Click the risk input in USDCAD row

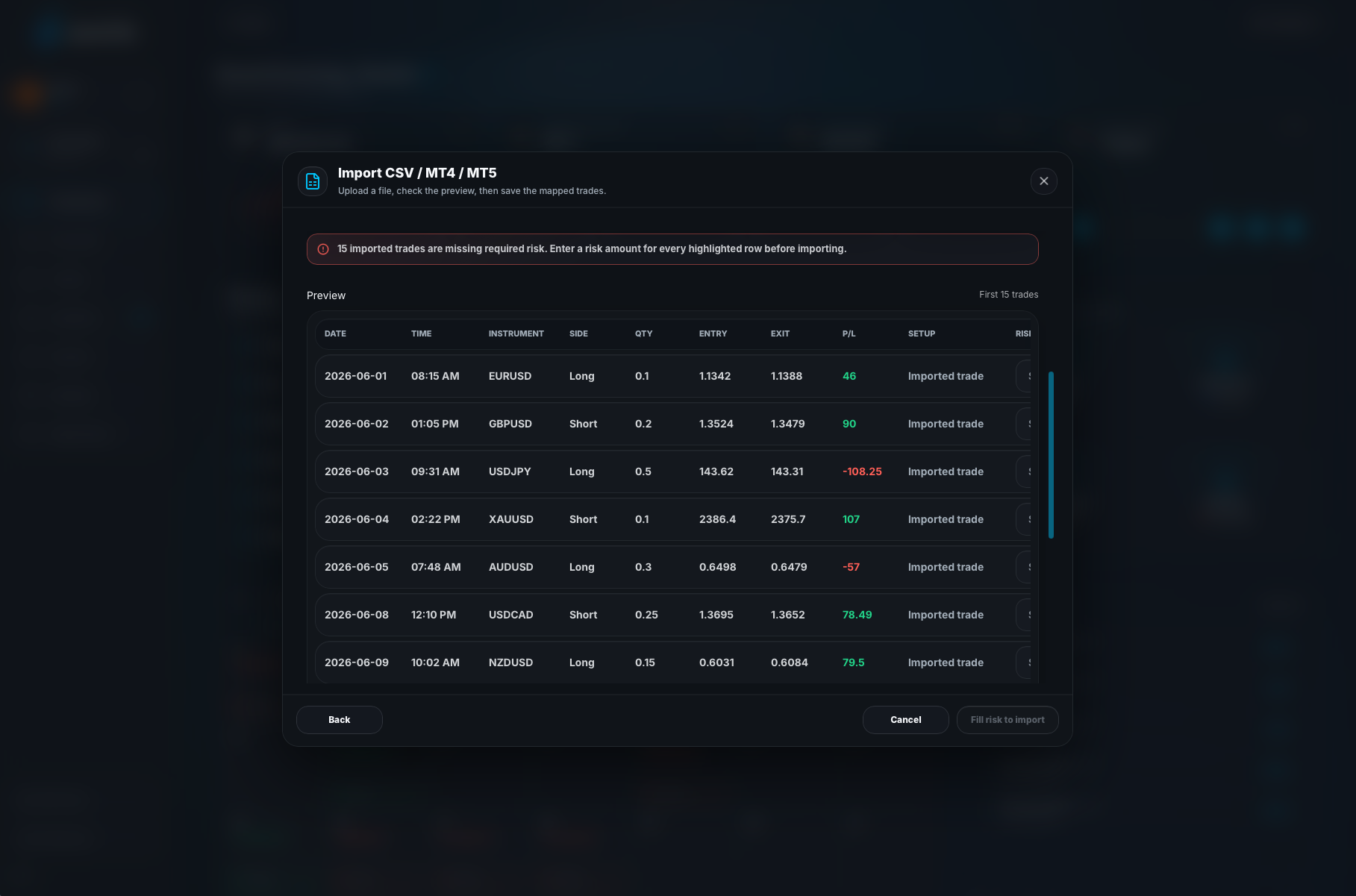(x=1024, y=615)
